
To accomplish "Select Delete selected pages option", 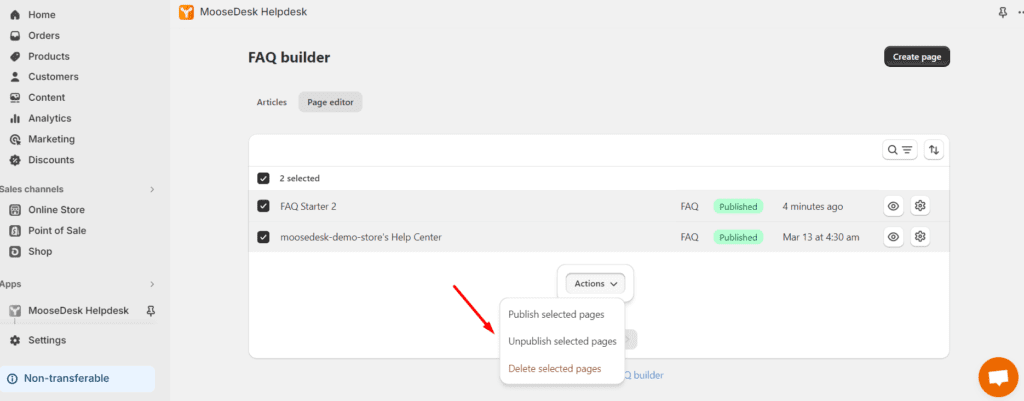I will 554,368.
